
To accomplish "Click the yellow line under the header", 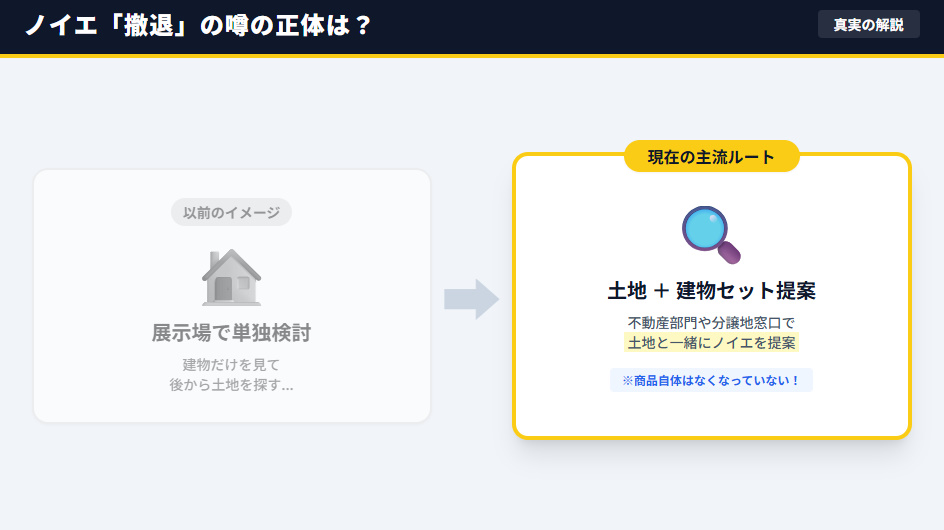I will pos(472,55).
